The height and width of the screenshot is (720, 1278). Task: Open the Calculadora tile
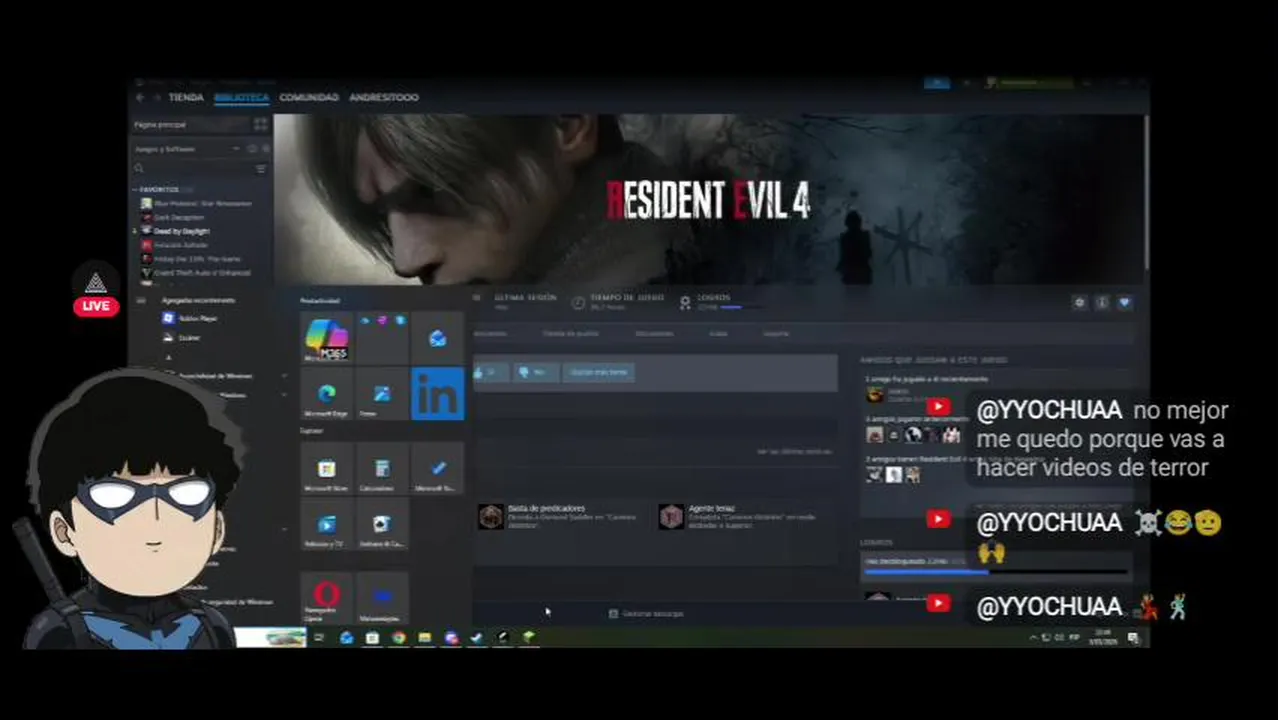coord(381,469)
